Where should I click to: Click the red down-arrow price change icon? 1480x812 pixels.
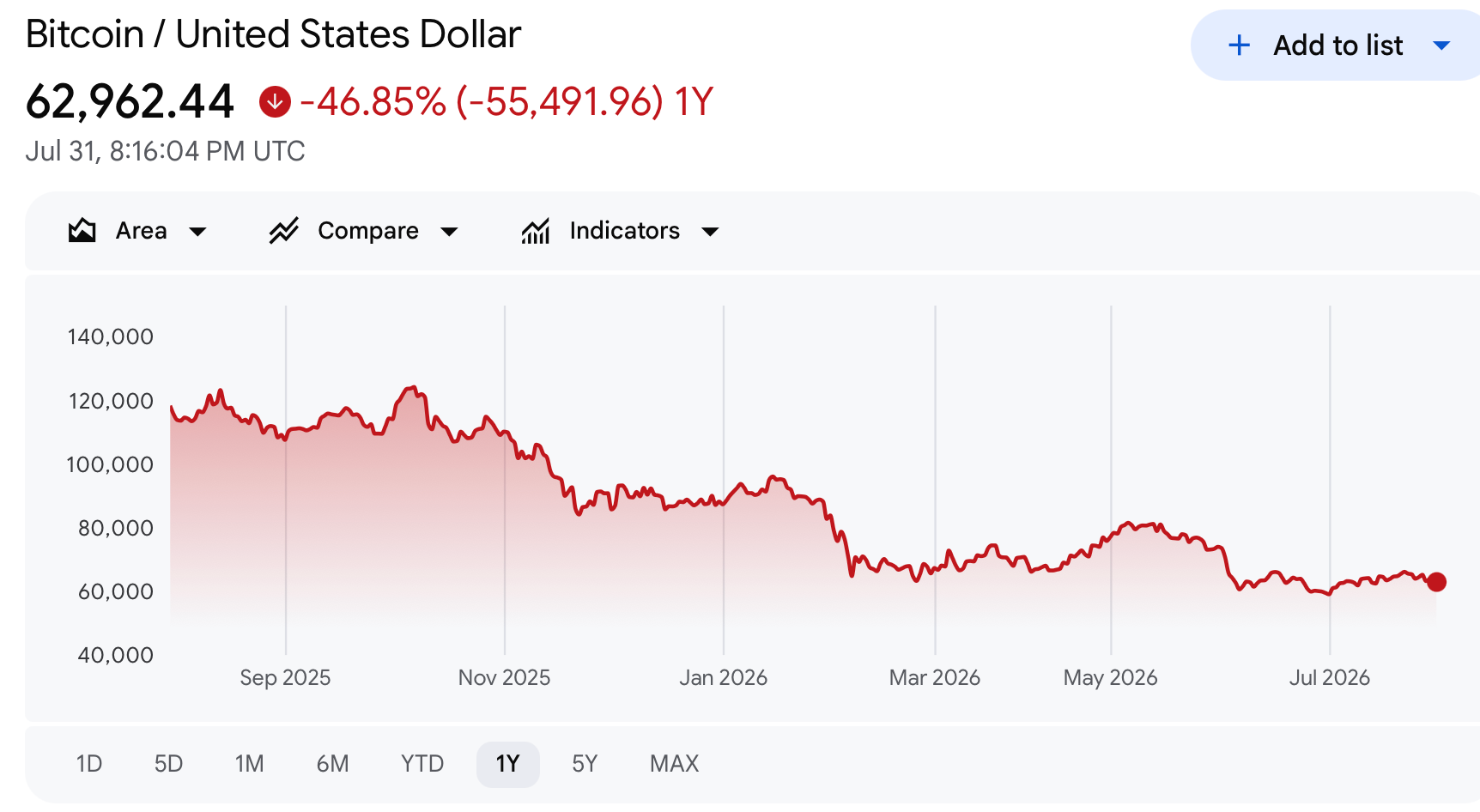pyautogui.click(x=275, y=102)
